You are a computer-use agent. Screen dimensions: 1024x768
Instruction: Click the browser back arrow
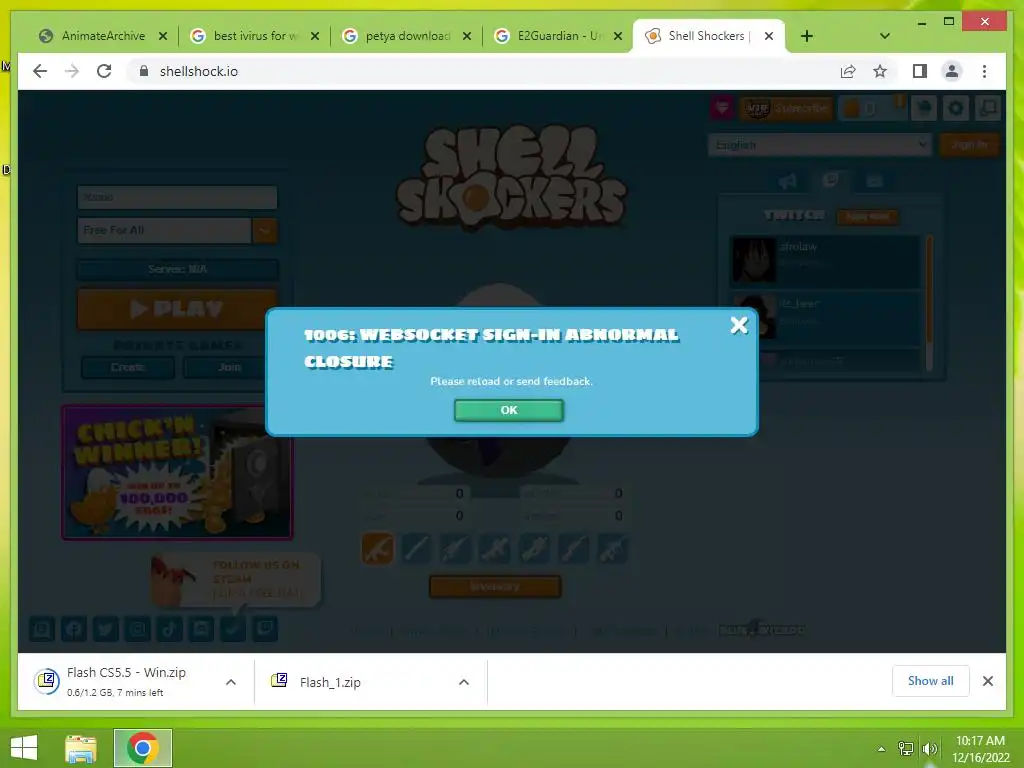(x=40, y=71)
